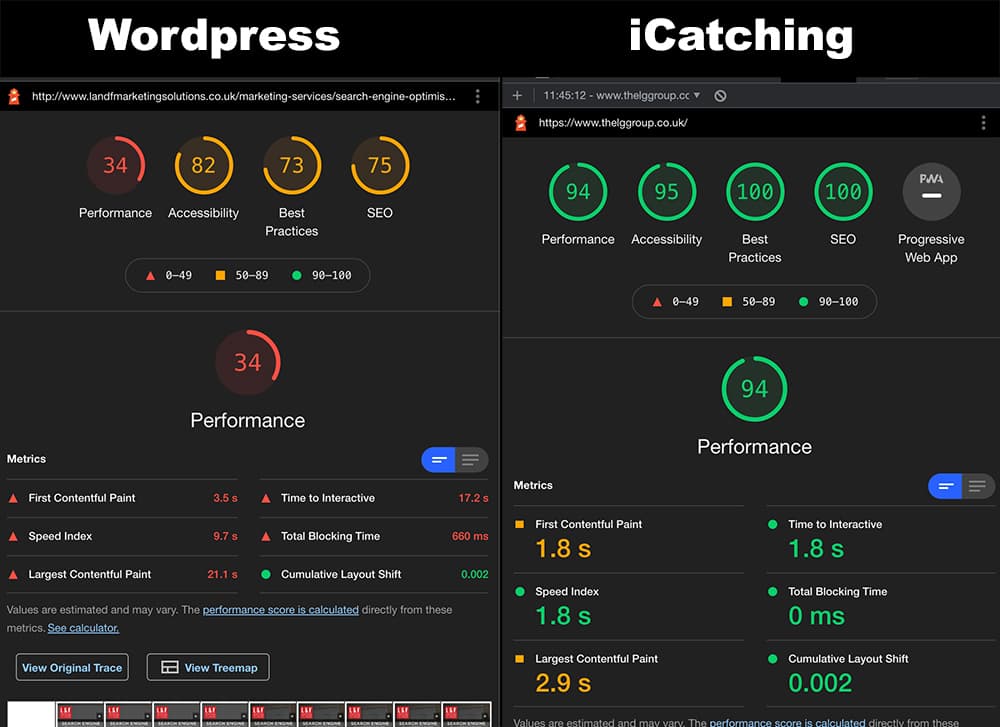This screenshot has width=1000, height=727.
Task: Click View Original Trace button
Action: click(x=72, y=668)
